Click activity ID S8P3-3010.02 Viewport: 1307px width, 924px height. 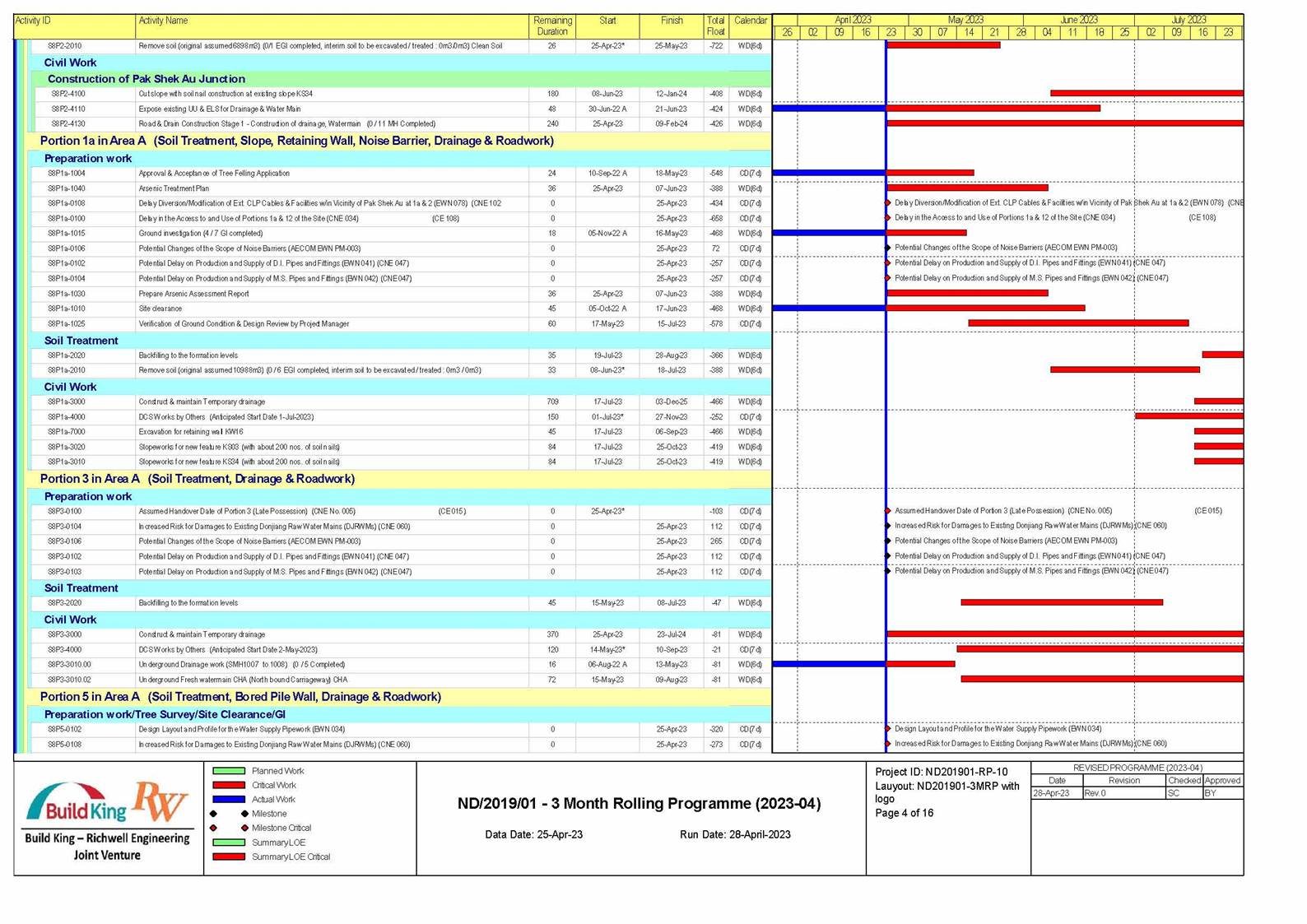tap(69, 680)
